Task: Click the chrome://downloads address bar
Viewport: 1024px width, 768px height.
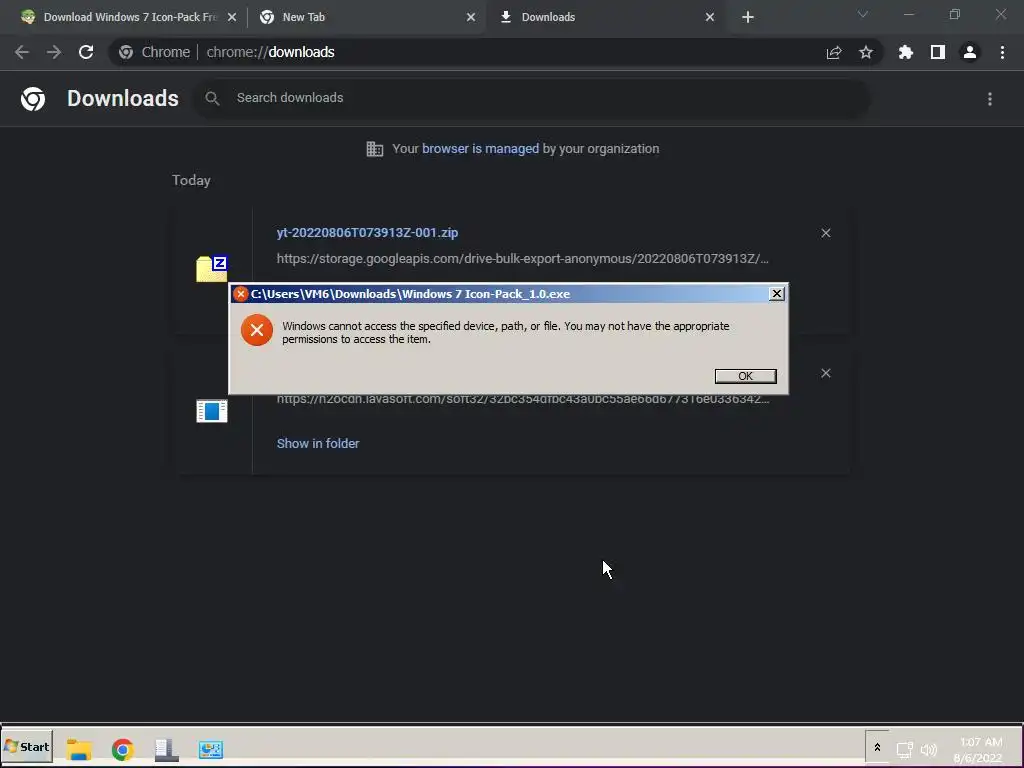Action: (498, 52)
